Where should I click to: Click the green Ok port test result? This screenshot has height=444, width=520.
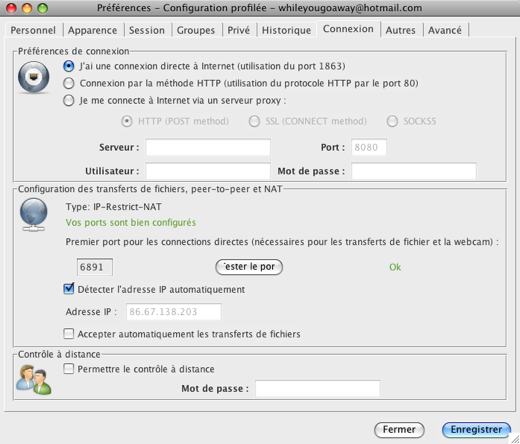pyautogui.click(x=395, y=267)
